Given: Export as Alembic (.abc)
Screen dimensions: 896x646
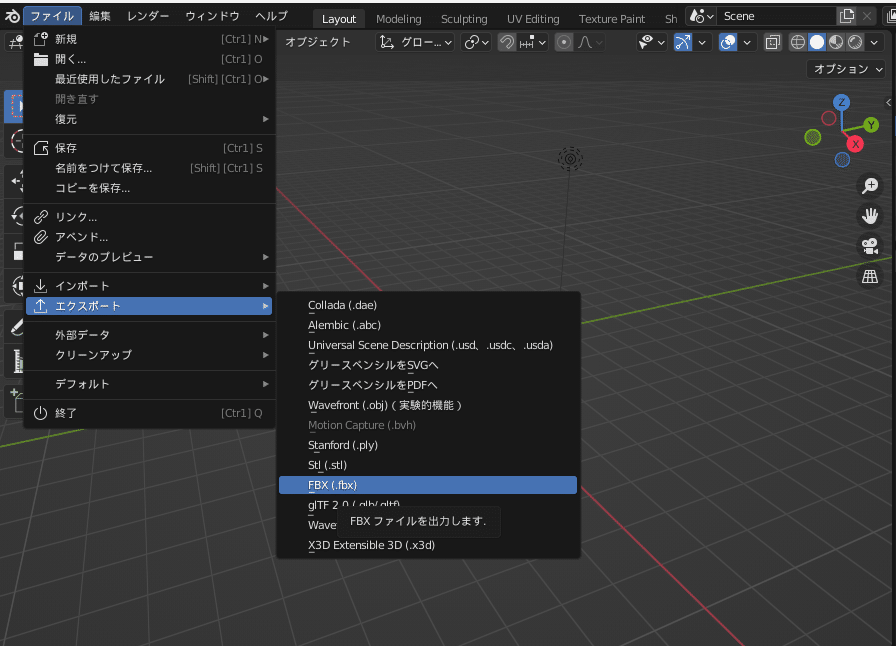Looking at the screenshot, I should click(x=428, y=325).
